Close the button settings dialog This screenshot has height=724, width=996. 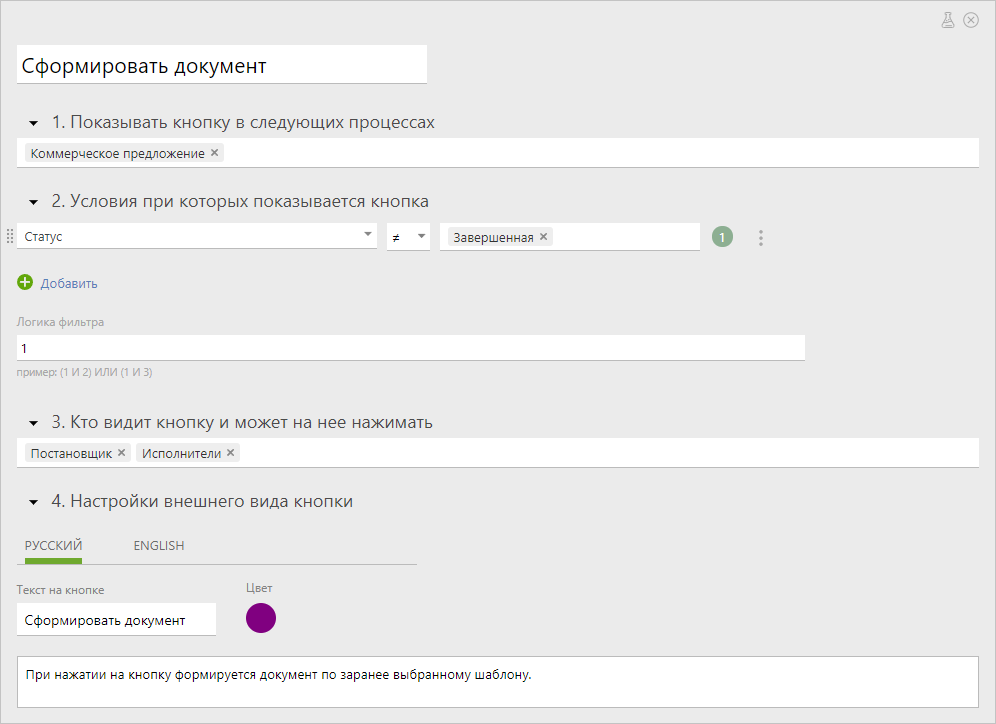tap(971, 20)
